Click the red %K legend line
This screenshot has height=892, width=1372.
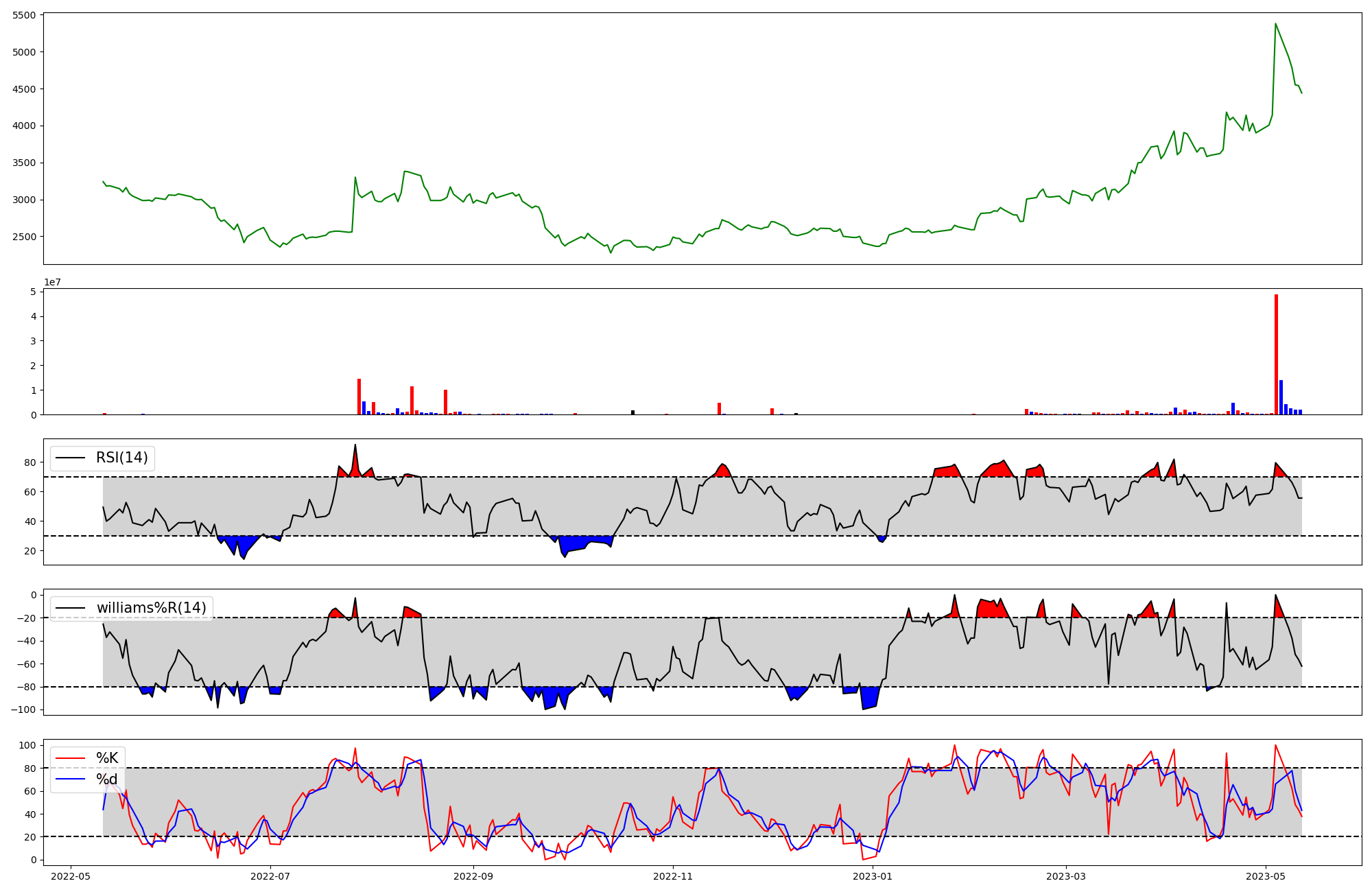(x=70, y=758)
